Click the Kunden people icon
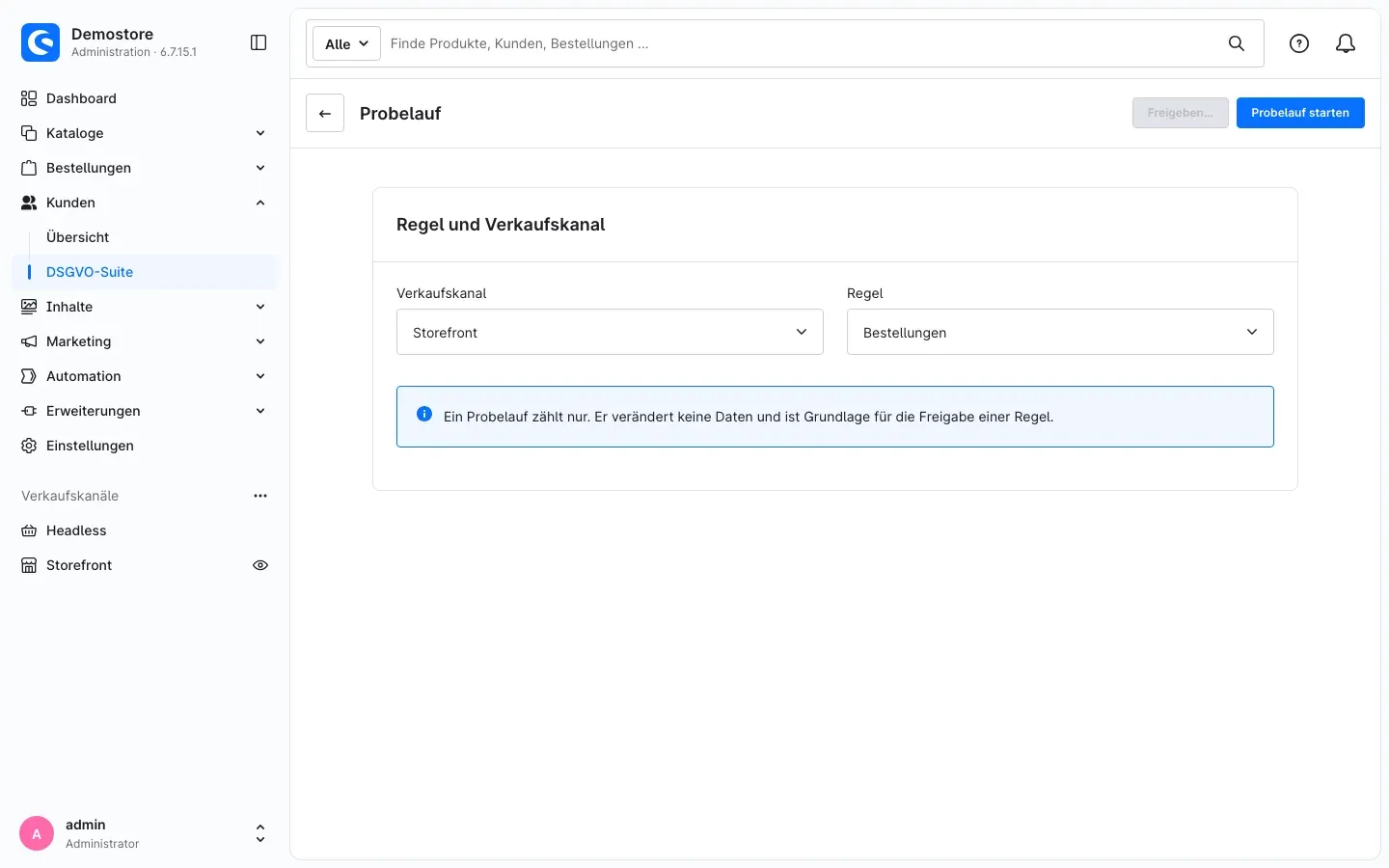1389x868 pixels. pos(29,203)
